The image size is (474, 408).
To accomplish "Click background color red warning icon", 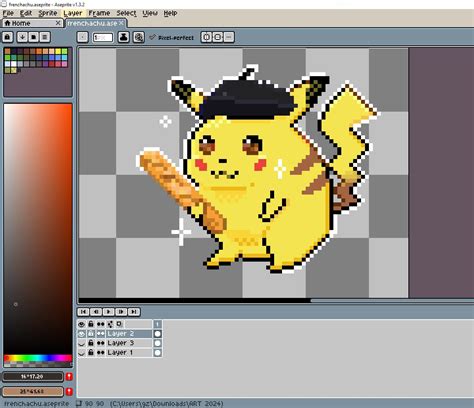I will pos(69,391).
